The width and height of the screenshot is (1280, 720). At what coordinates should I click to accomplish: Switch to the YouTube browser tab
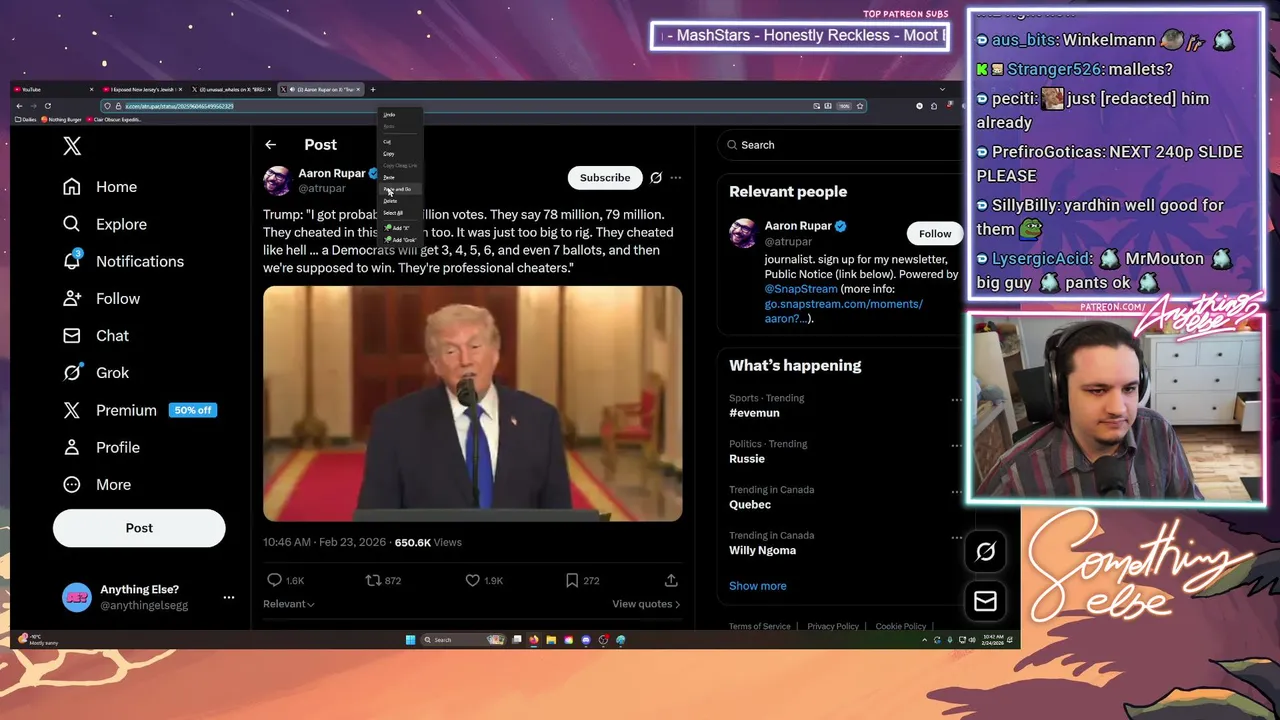tap(52, 89)
